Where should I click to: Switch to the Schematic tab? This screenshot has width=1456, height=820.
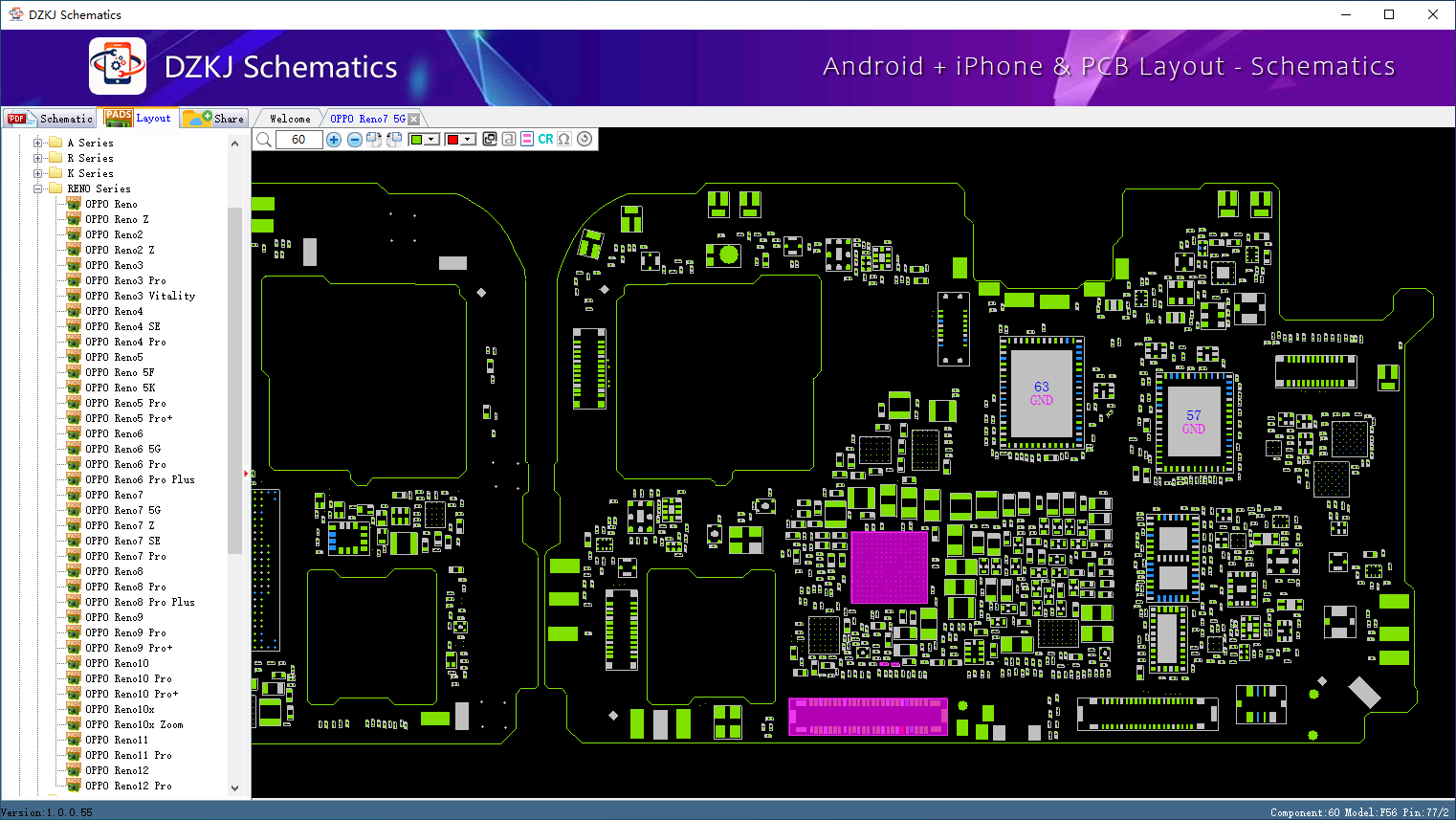[x=50, y=119]
